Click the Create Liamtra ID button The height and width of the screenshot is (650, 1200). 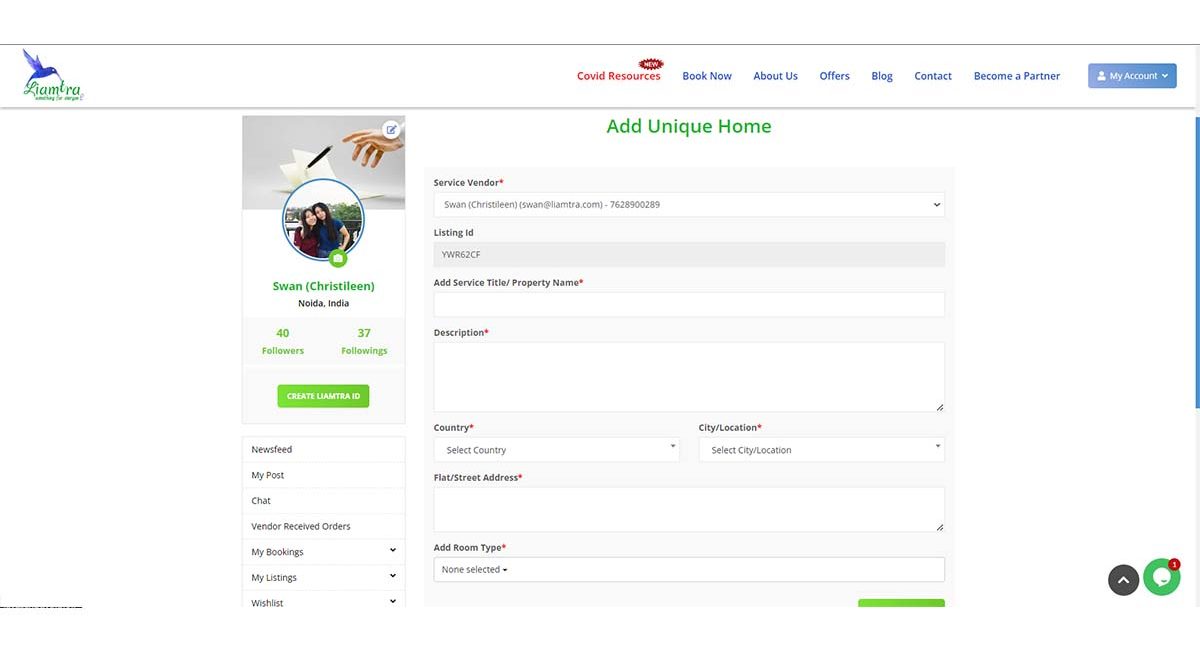pyautogui.click(x=323, y=396)
